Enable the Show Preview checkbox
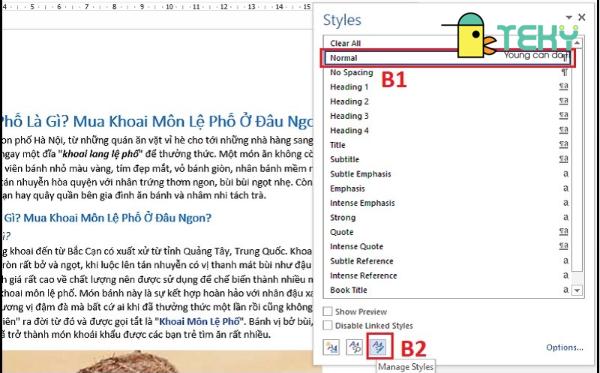The image size is (600, 373). pyautogui.click(x=328, y=311)
